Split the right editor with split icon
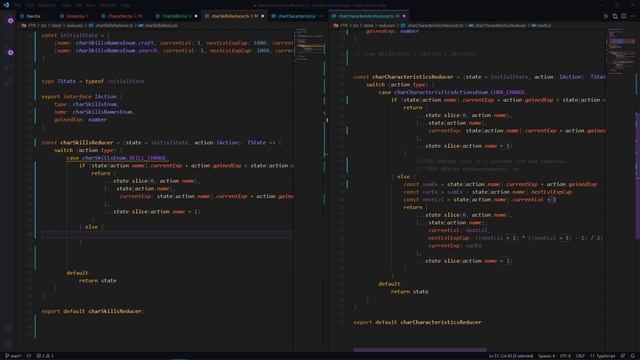 624,16
